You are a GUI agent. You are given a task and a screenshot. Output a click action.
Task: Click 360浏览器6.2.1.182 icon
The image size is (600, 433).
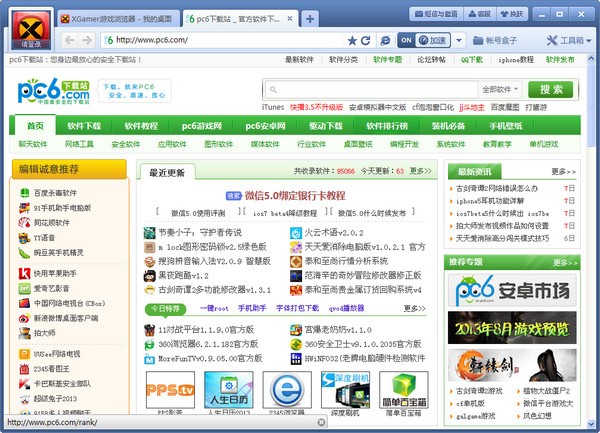149,344
